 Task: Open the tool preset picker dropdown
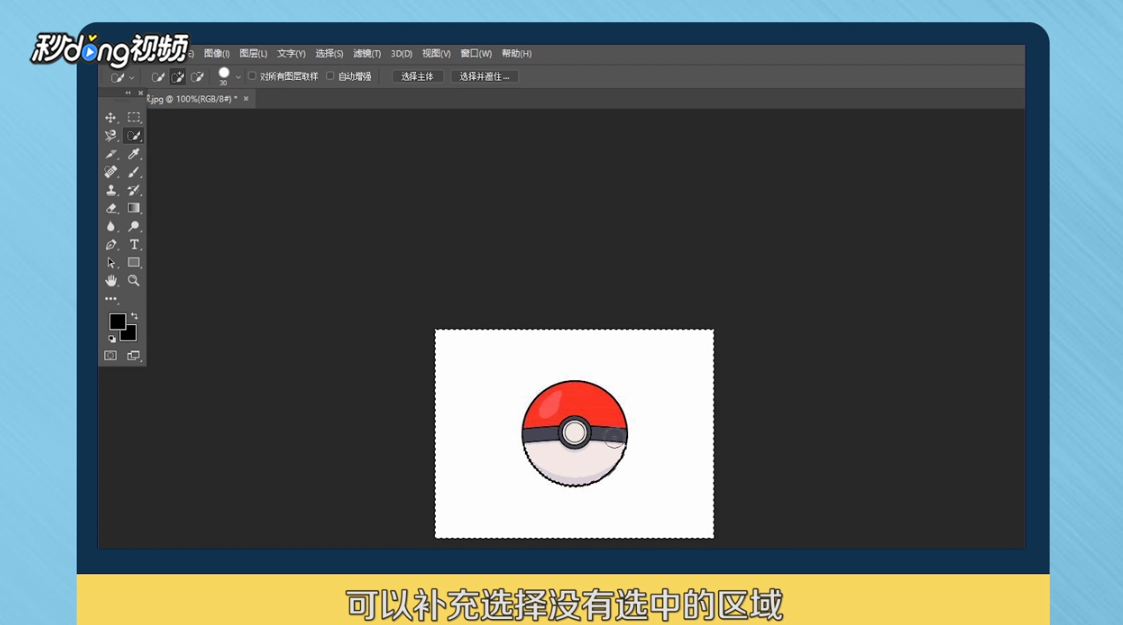[131, 77]
